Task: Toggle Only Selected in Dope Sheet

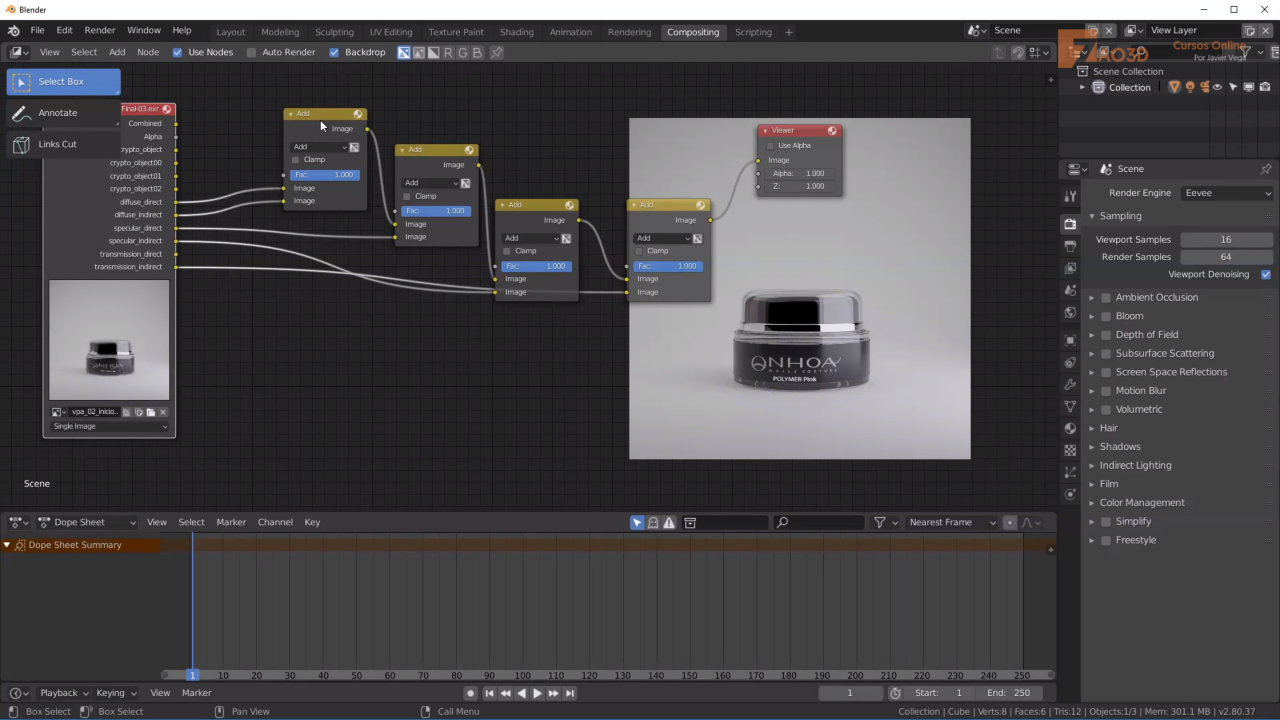Action: coord(637,522)
